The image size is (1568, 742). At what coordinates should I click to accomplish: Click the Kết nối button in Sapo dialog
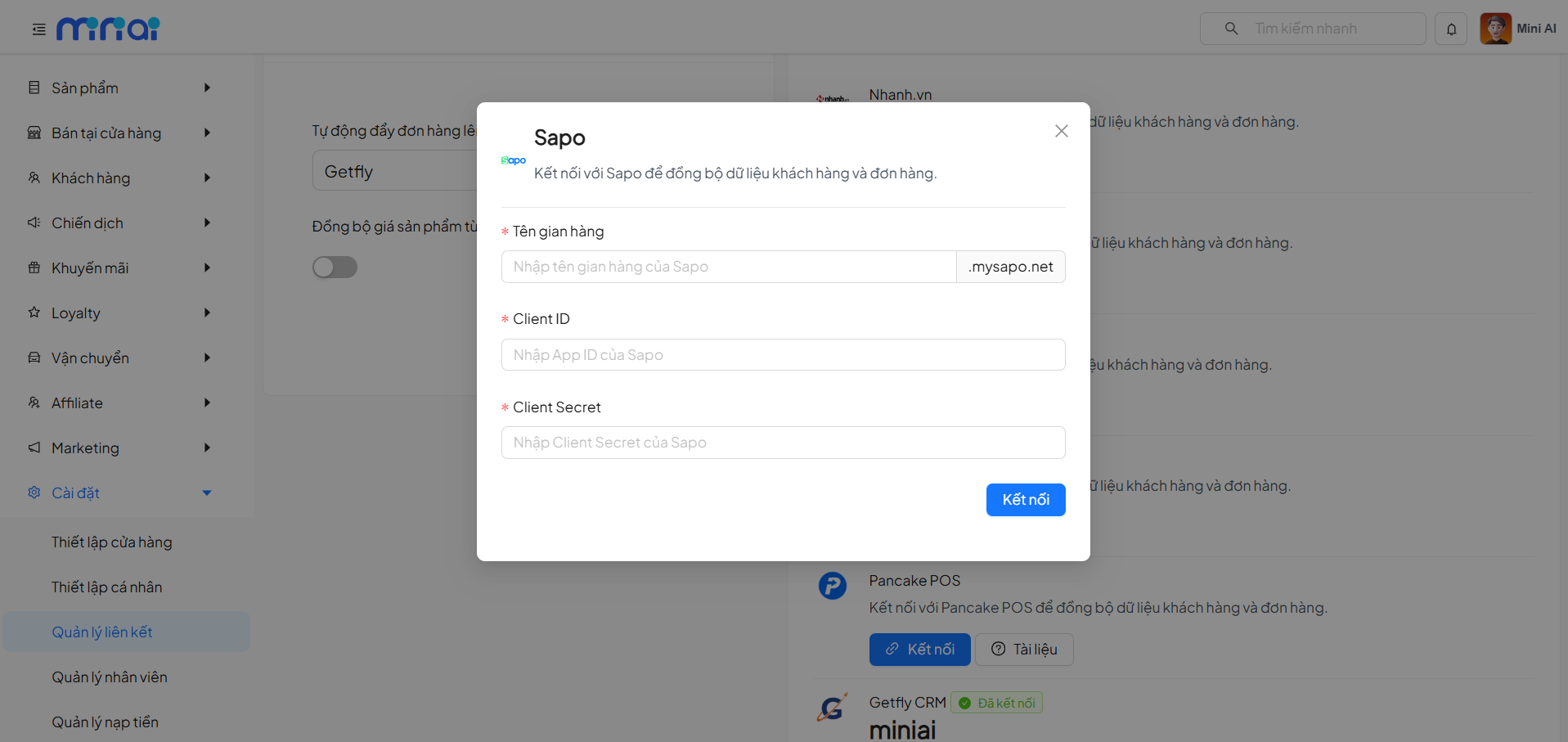(x=1025, y=499)
